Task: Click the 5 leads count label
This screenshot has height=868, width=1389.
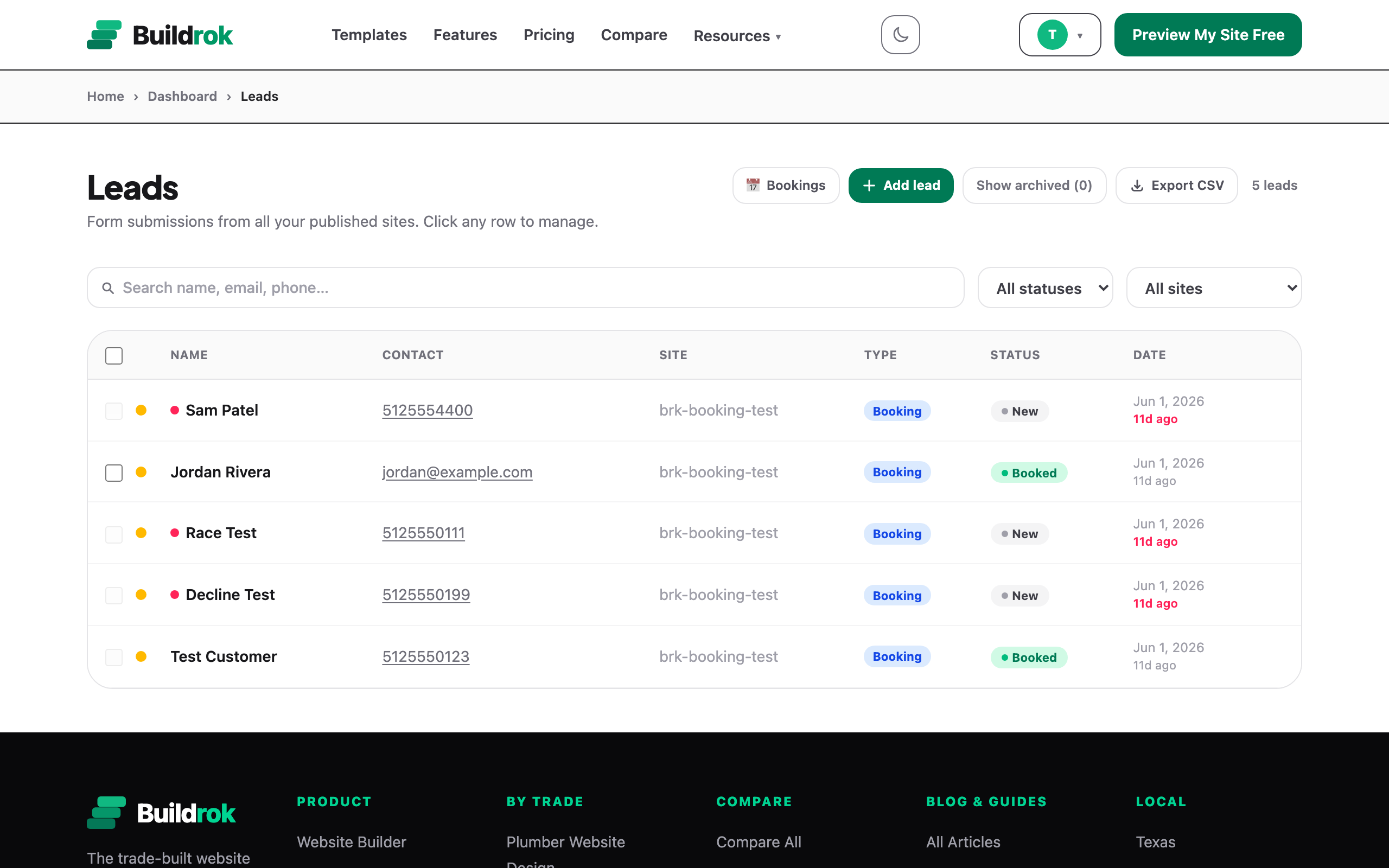Action: pos(1274,186)
